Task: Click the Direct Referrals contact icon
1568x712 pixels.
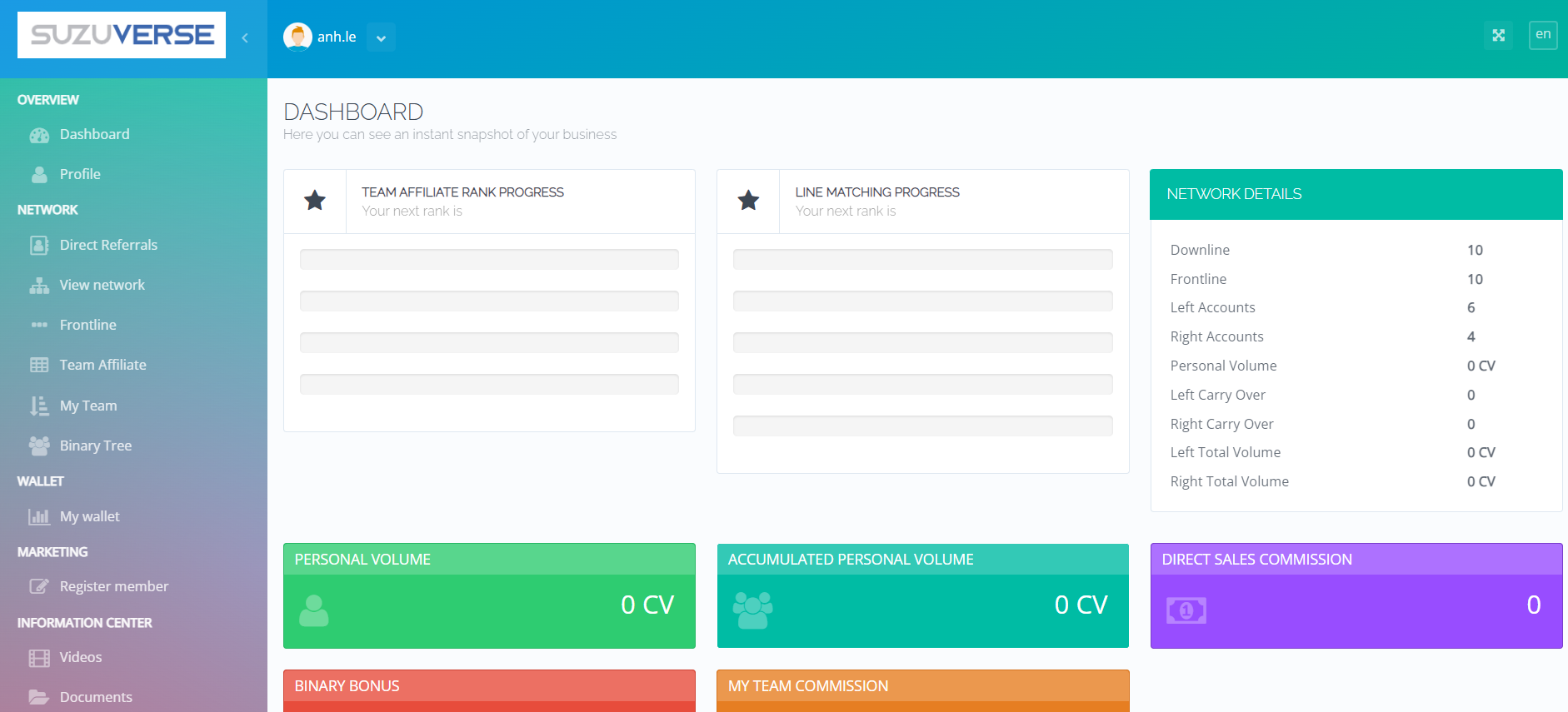Action: 39,246
